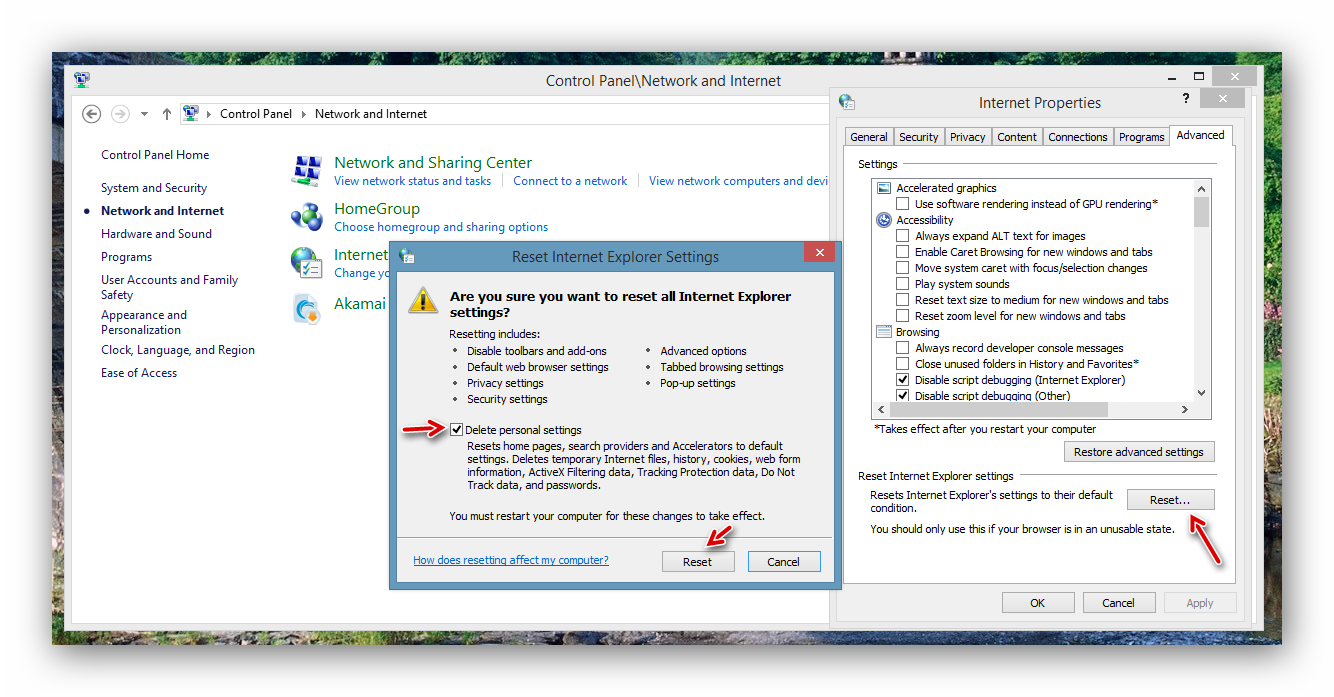Click the forward navigation arrow in Control Panel
The height and width of the screenshot is (697, 1334).
tap(120, 114)
